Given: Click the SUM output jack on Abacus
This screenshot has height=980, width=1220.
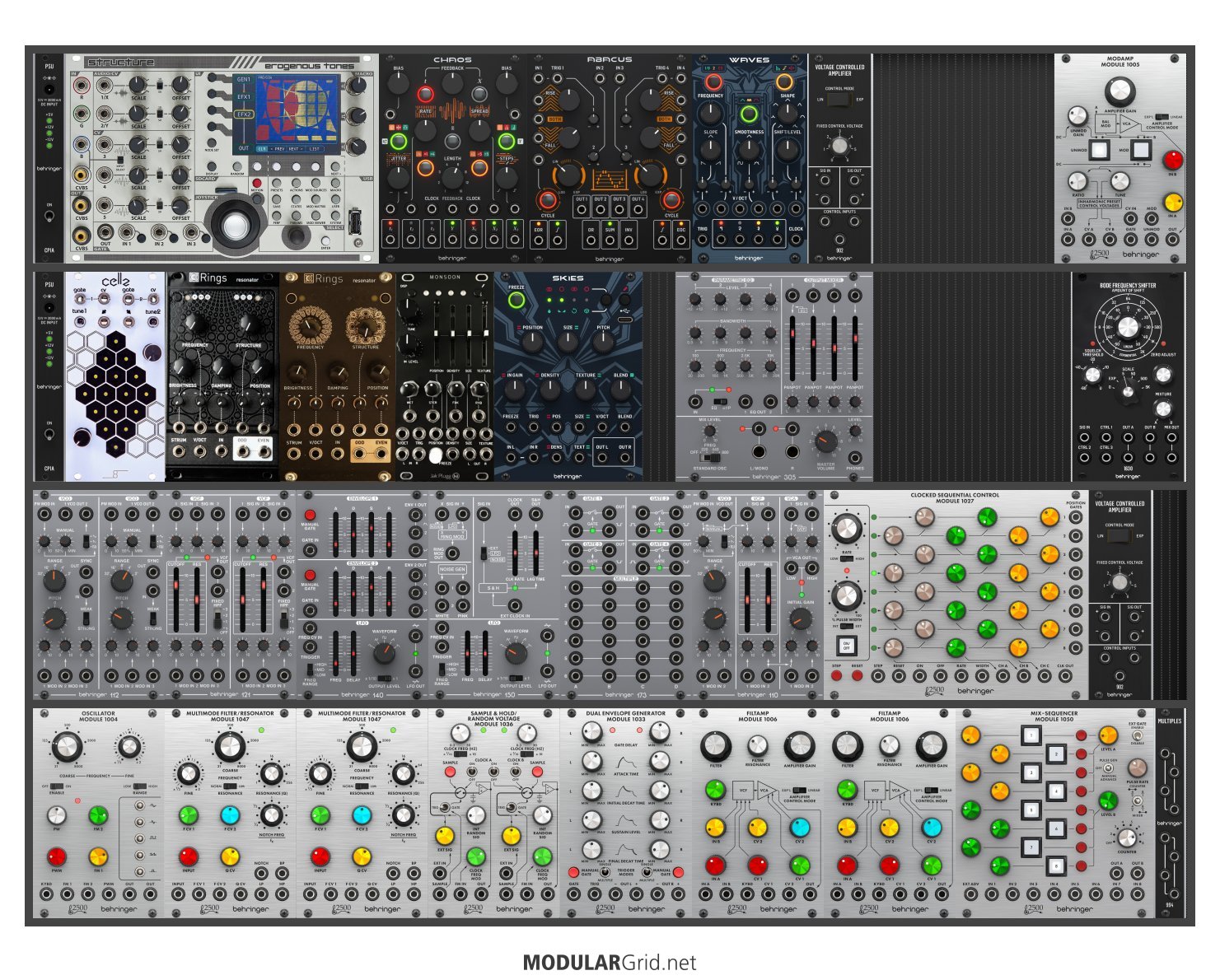Looking at the screenshot, I should point(610,239).
